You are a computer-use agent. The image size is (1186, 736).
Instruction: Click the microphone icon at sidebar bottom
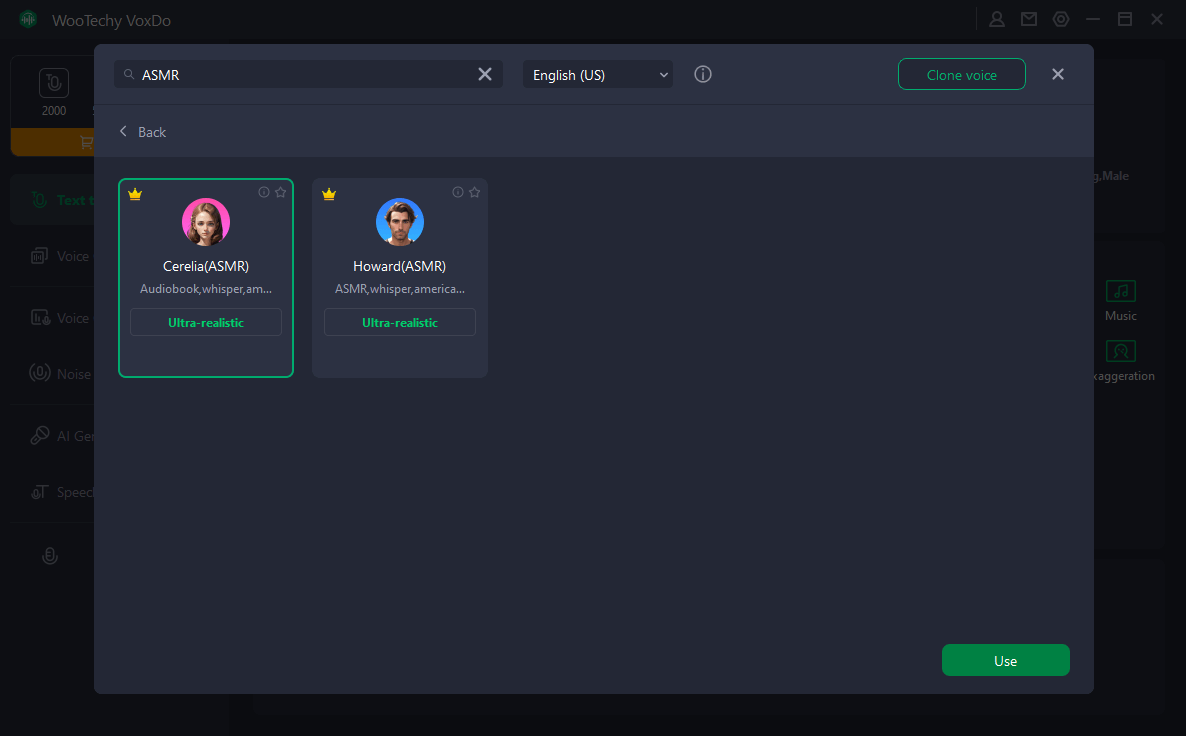pyautogui.click(x=50, y=556)
